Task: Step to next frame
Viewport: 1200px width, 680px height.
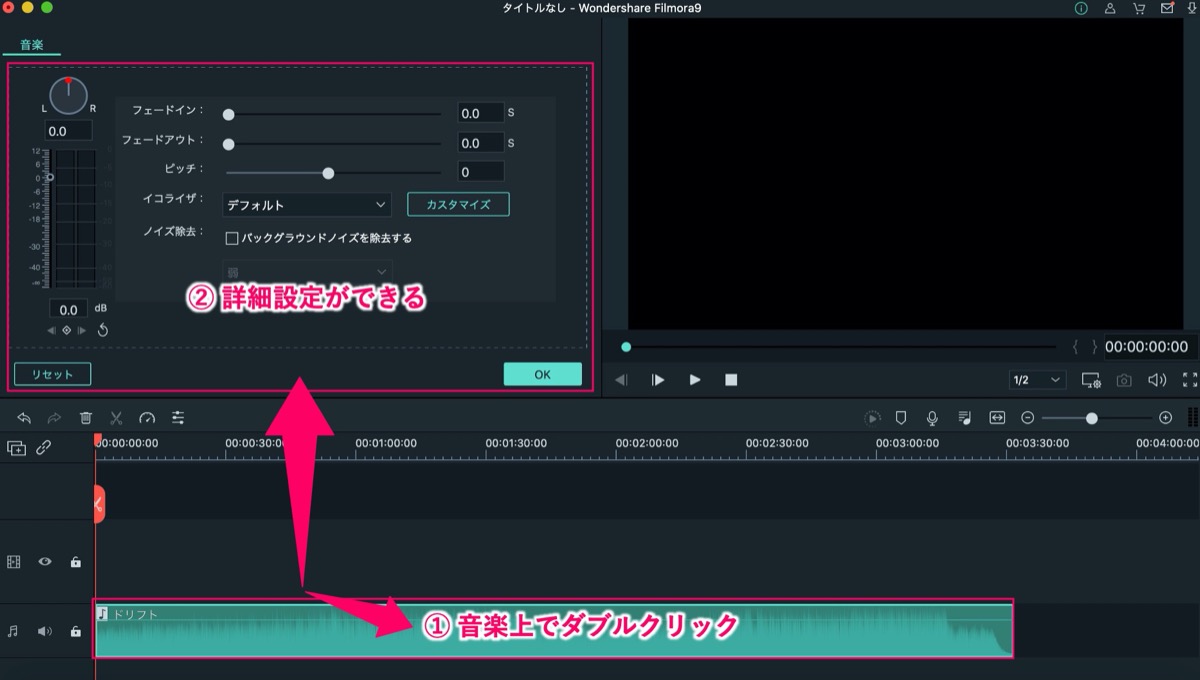Action: click(657, 380)
